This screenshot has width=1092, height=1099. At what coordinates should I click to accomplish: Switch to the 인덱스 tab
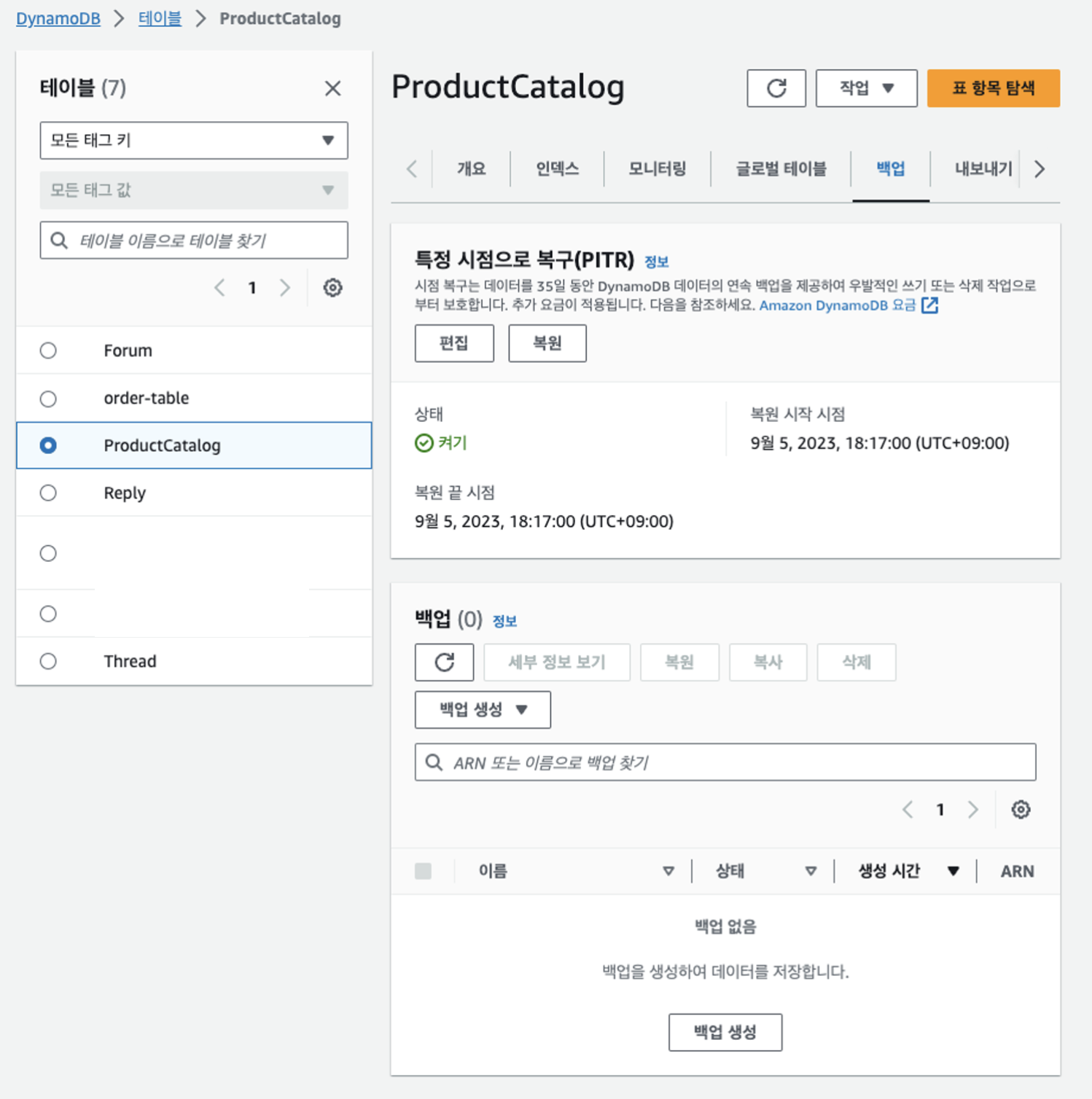[x=557, y=169]
